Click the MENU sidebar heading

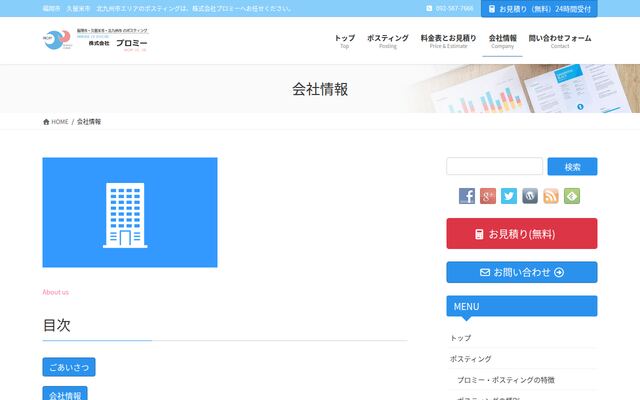(x=522, y=306)
